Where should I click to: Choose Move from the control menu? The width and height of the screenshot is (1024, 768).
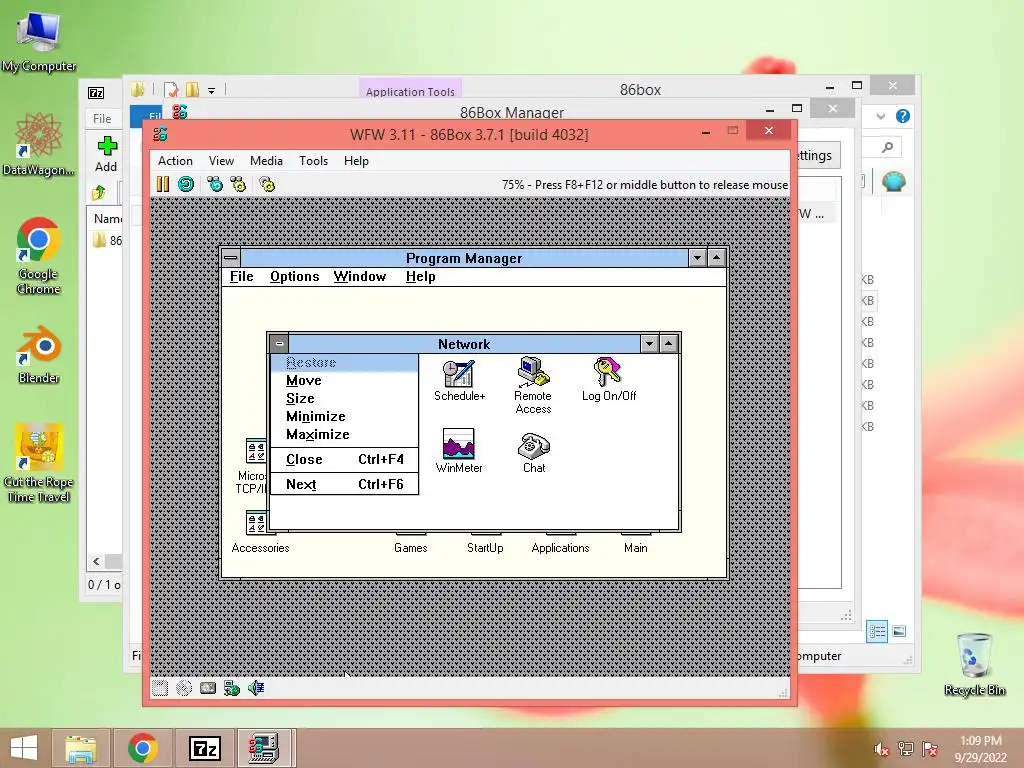pos(344,381)
